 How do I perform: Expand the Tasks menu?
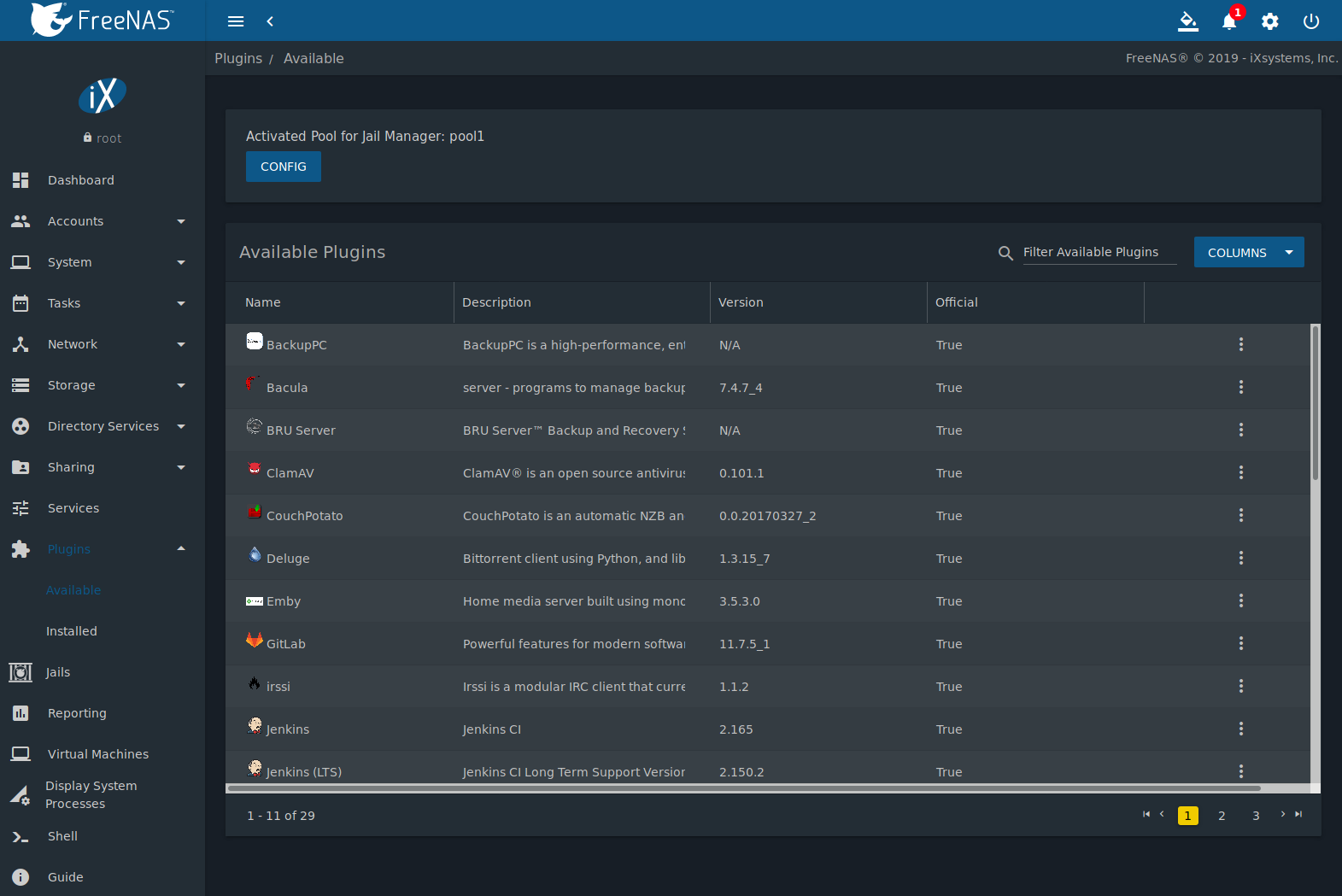coord(103,303)
